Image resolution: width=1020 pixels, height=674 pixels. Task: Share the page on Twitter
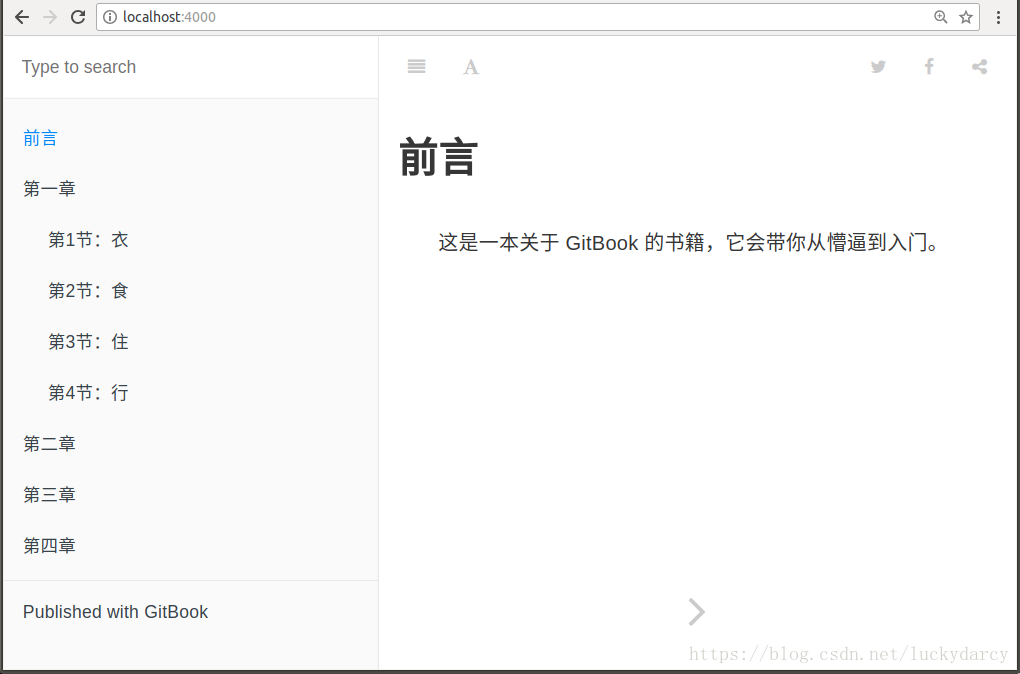click(878, 66)
